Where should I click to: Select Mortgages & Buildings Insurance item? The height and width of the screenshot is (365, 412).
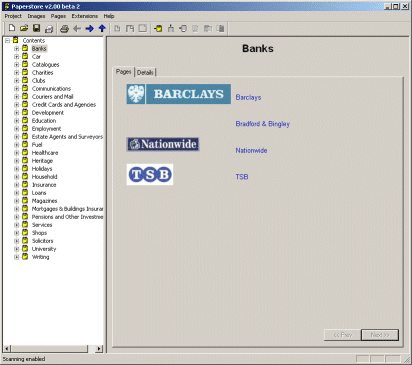[x=67, y=209]
